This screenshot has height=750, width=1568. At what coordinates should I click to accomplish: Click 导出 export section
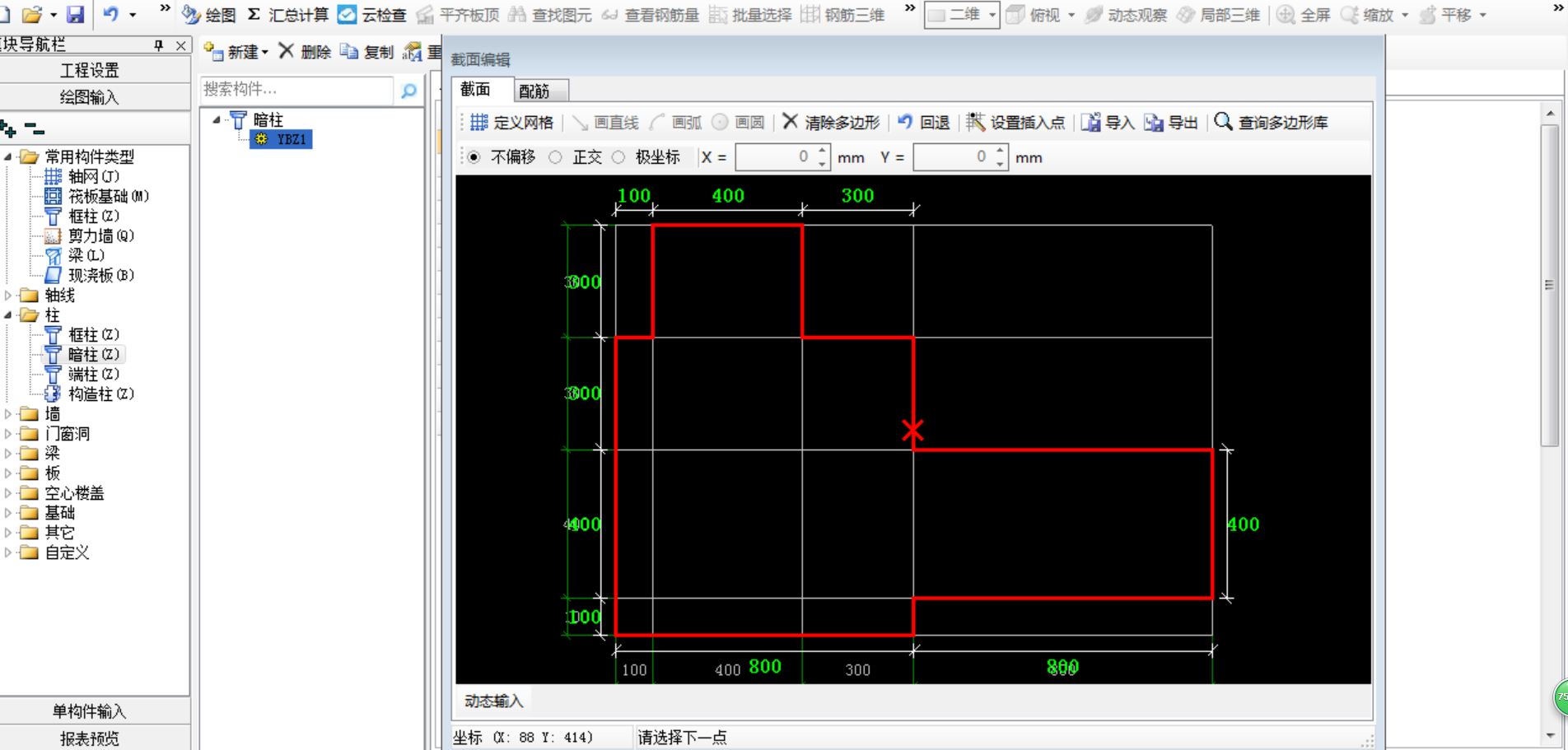(1171, 123)
